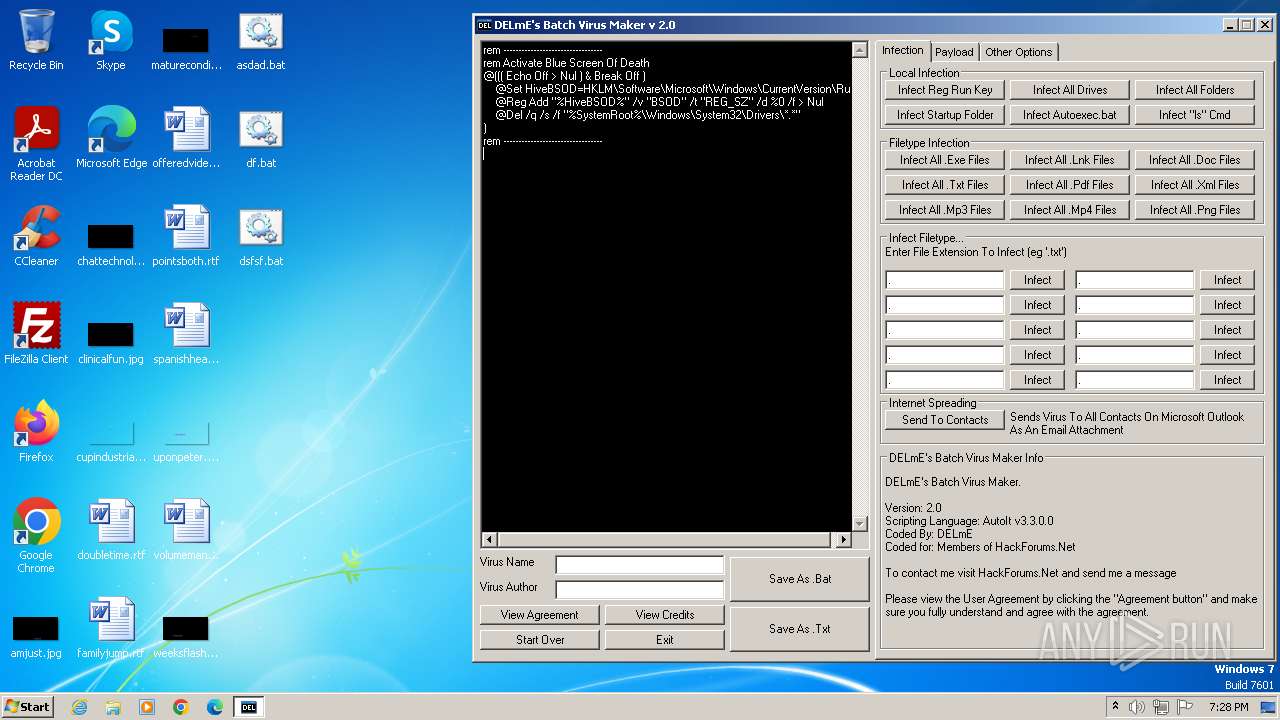Click the Infect All .Pdf Files button
The height and width of the screenshot is (720, 1280).
point(1070,185)
